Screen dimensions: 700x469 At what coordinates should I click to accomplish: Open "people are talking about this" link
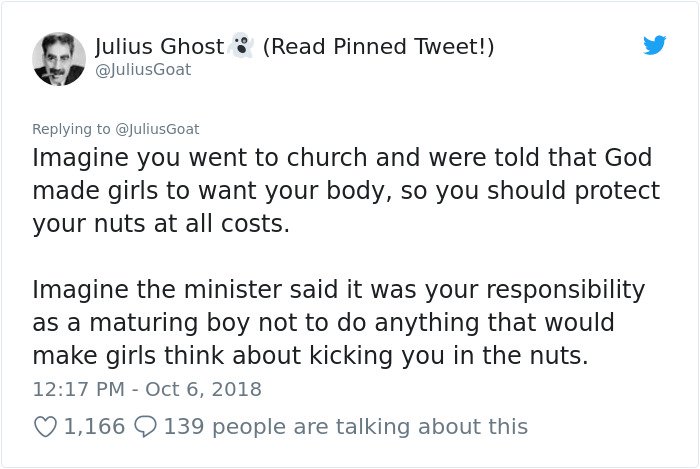click(x=369, y=427)
